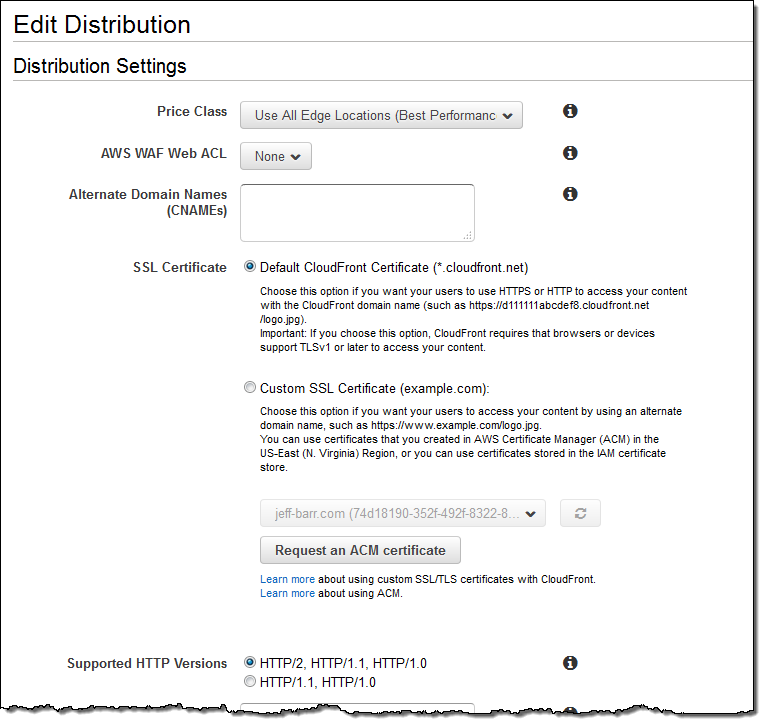The width and height of the screenshot is (764, 724).
Task: Refresh the ACM certificate list
Action: (x=580, y=514)
